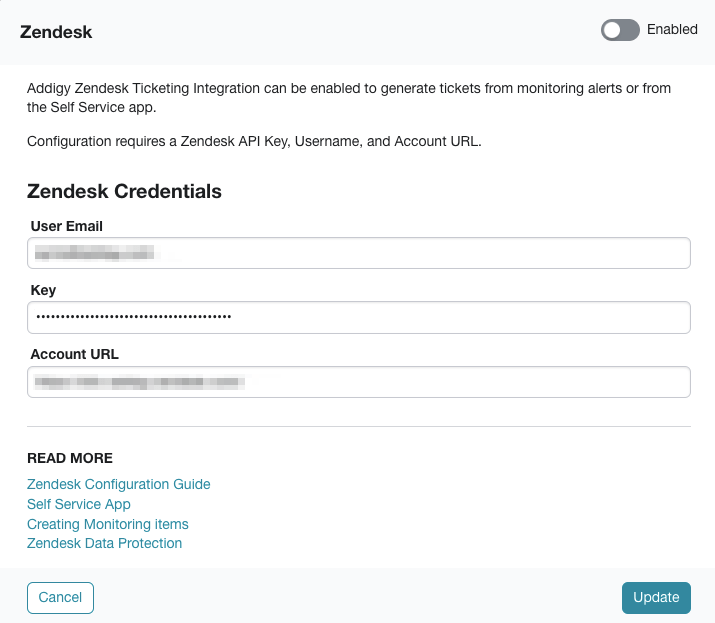Open the Zendesk Configuration Guide link
The image size is (715, 623).
coord(119,484)
